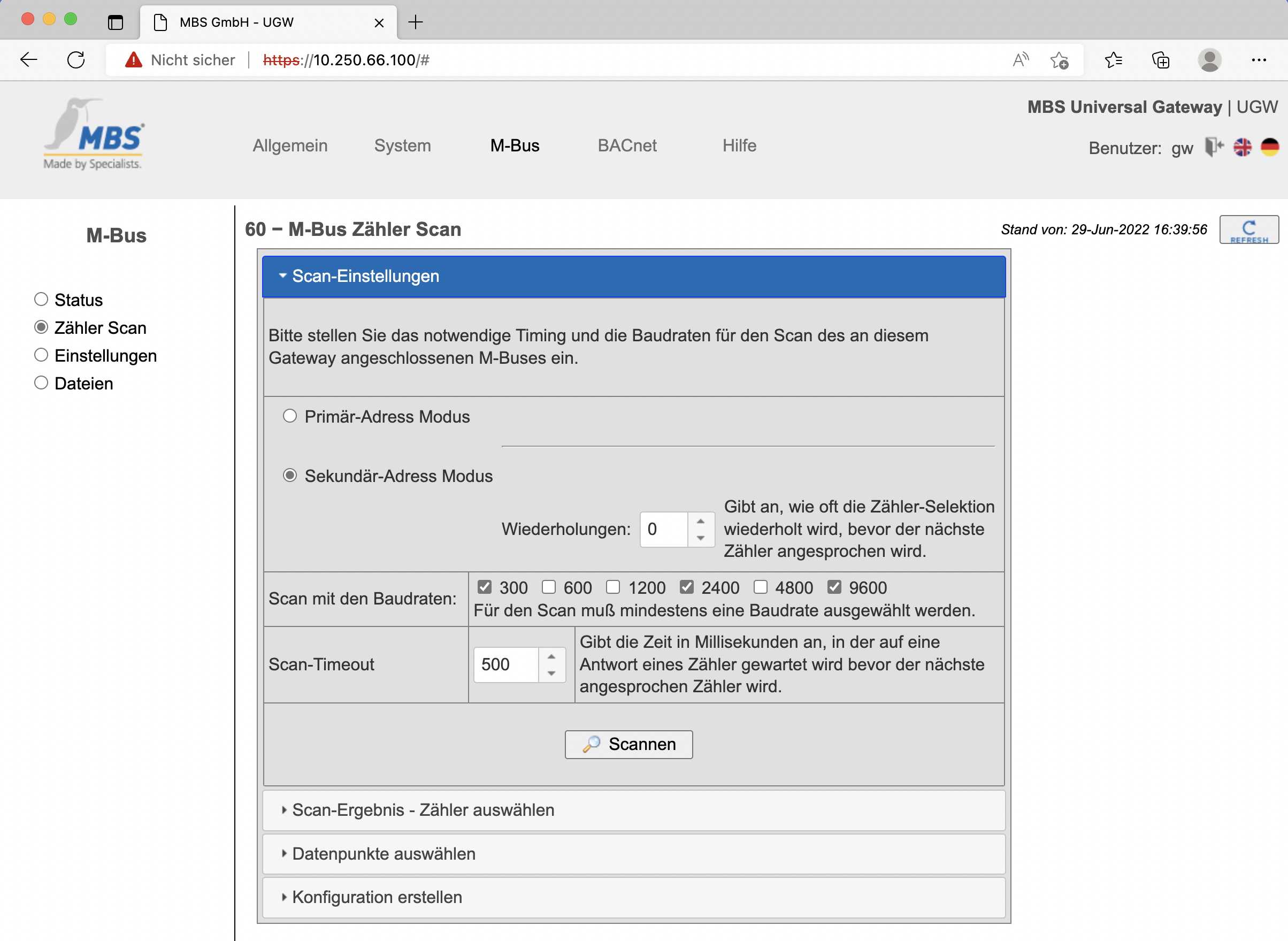Expand Datenpunkte auswählen section

(383, 854)
